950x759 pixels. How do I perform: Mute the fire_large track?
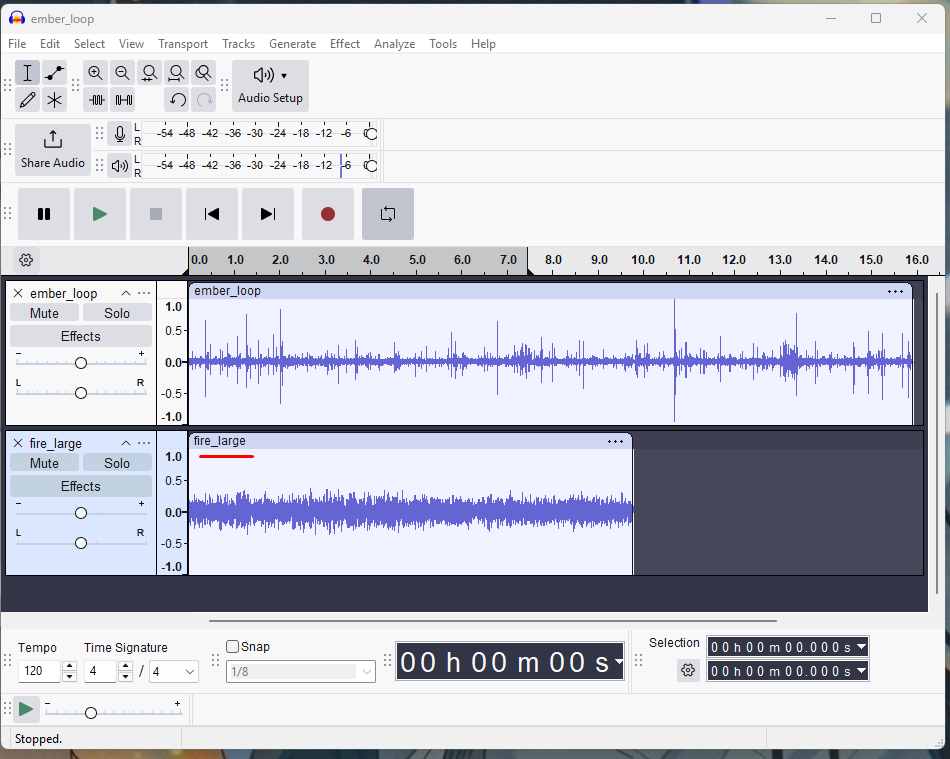44,463
